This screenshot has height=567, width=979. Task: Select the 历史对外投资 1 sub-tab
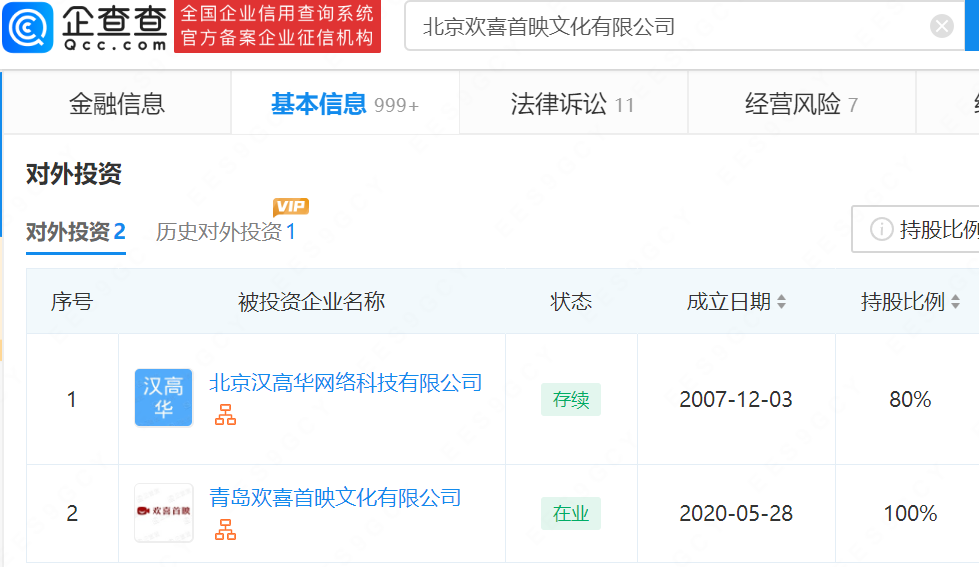[225, 232]
